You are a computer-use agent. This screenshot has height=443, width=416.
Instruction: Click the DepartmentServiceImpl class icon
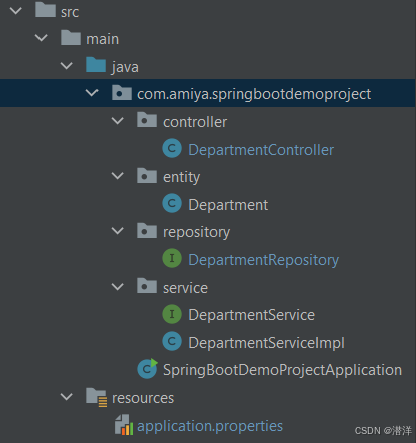[x=172, y=341]
